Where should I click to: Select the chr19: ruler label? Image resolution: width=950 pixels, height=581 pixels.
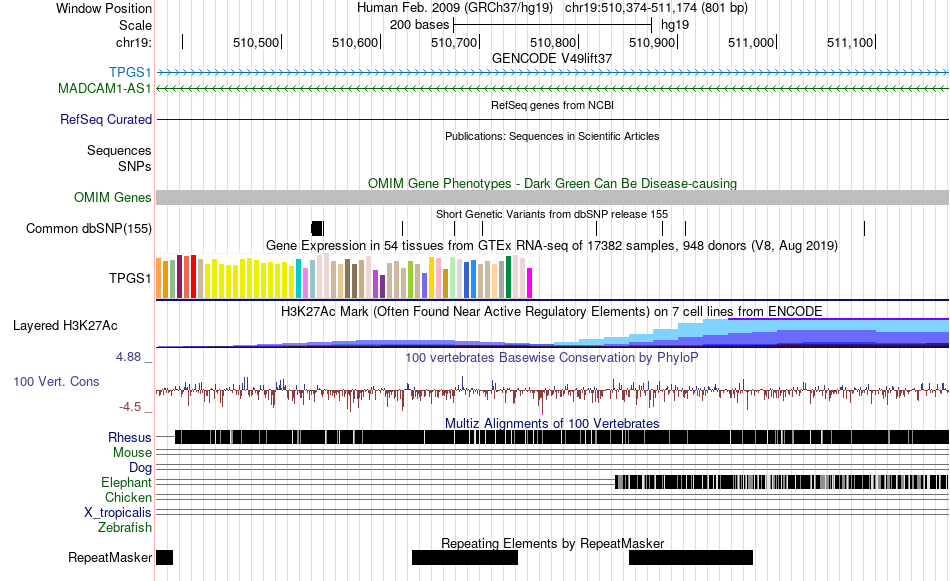[134, 42]
